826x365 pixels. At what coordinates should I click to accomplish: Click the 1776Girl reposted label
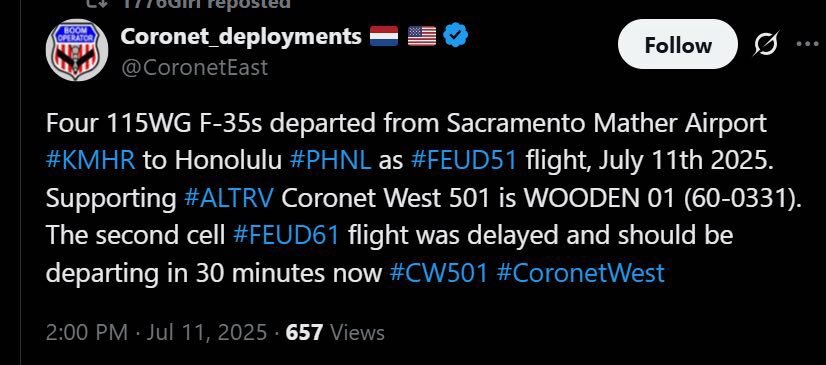[206, 4]
